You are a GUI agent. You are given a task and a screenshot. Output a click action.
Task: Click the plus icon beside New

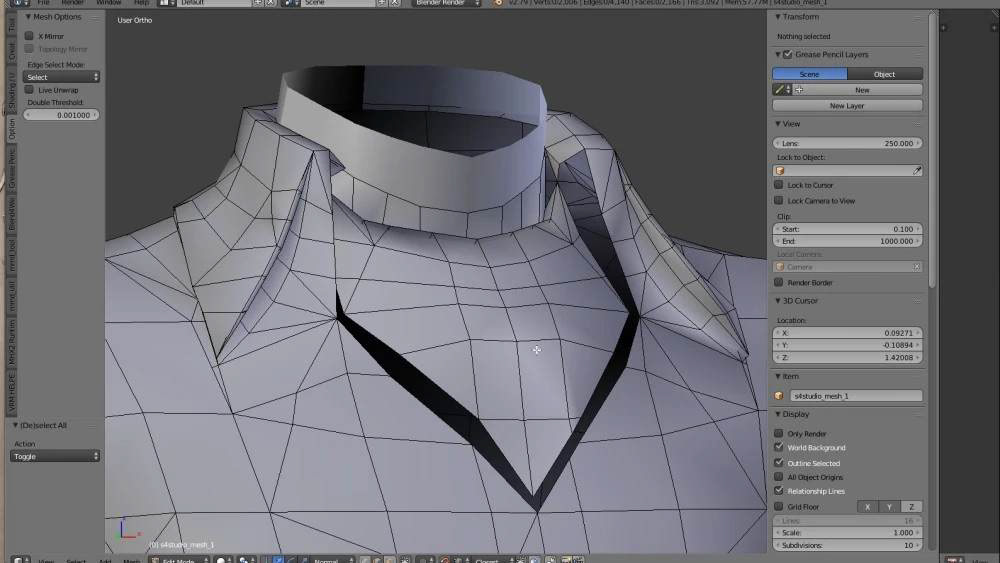point(798,90)
